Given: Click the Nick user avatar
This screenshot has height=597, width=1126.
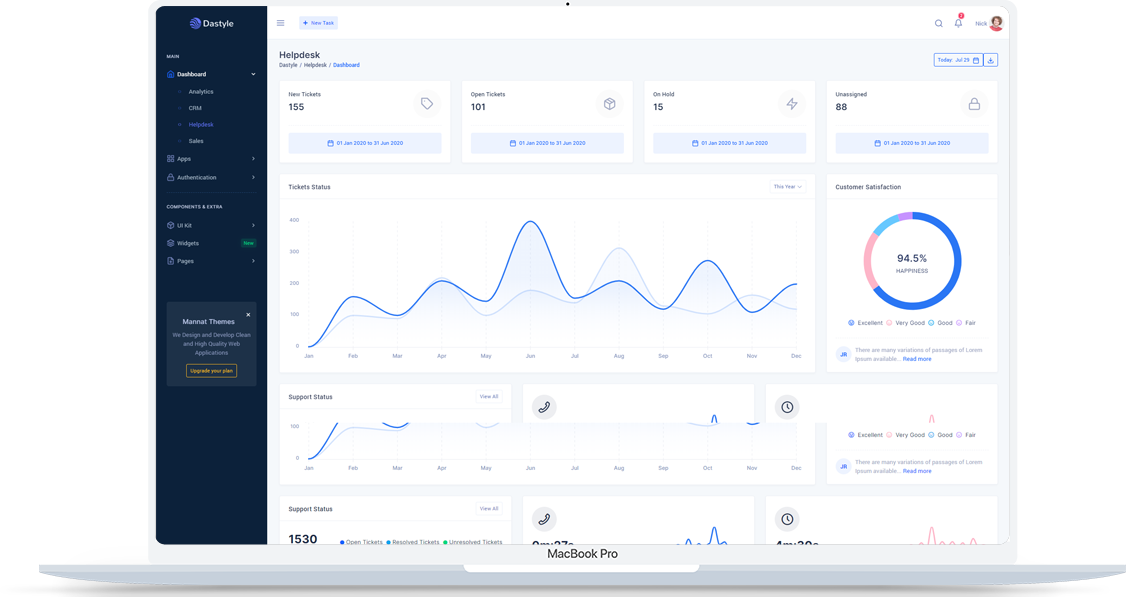Looking at the screenshot, I should tap(996, 23).
